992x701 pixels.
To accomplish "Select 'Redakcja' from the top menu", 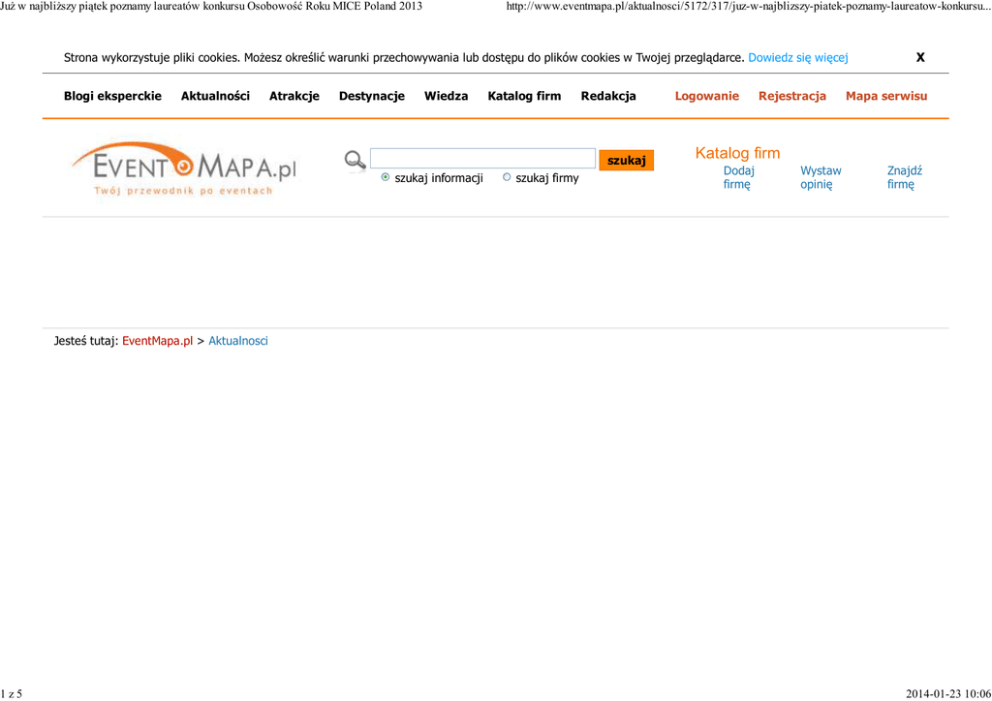I will tap(608, 97).
